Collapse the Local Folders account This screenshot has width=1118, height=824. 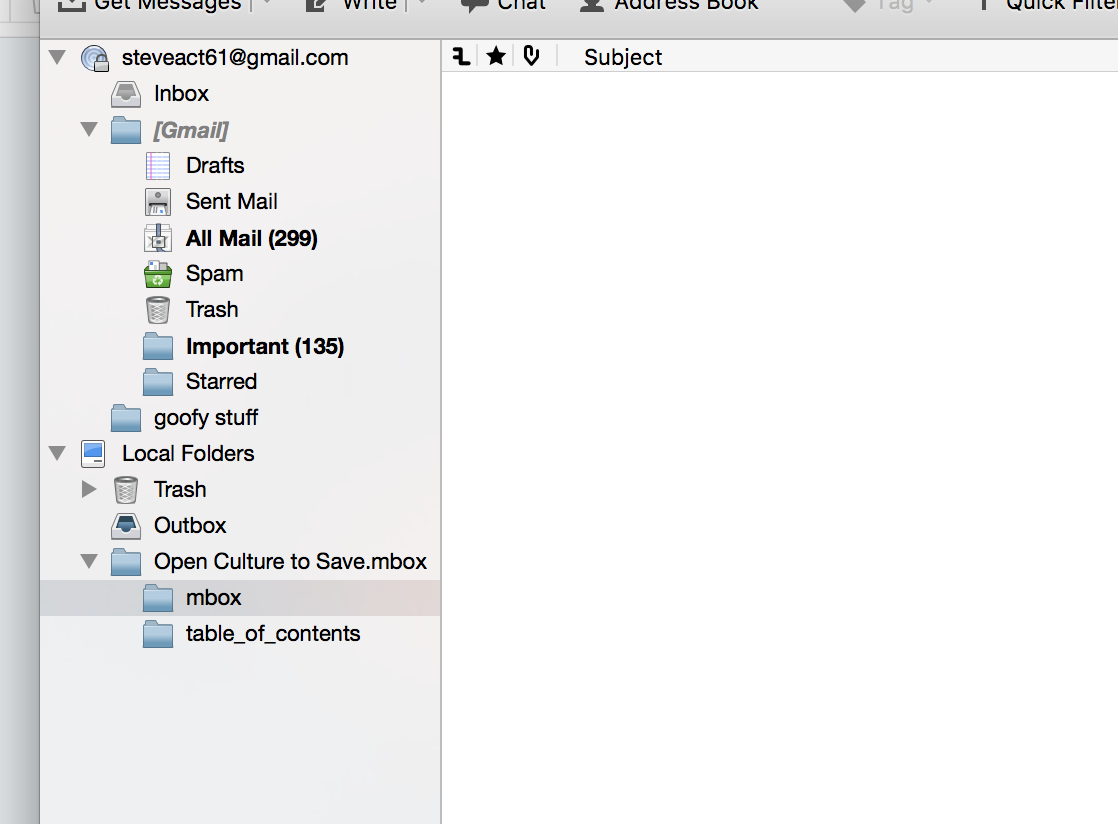(x=57, y=454)
